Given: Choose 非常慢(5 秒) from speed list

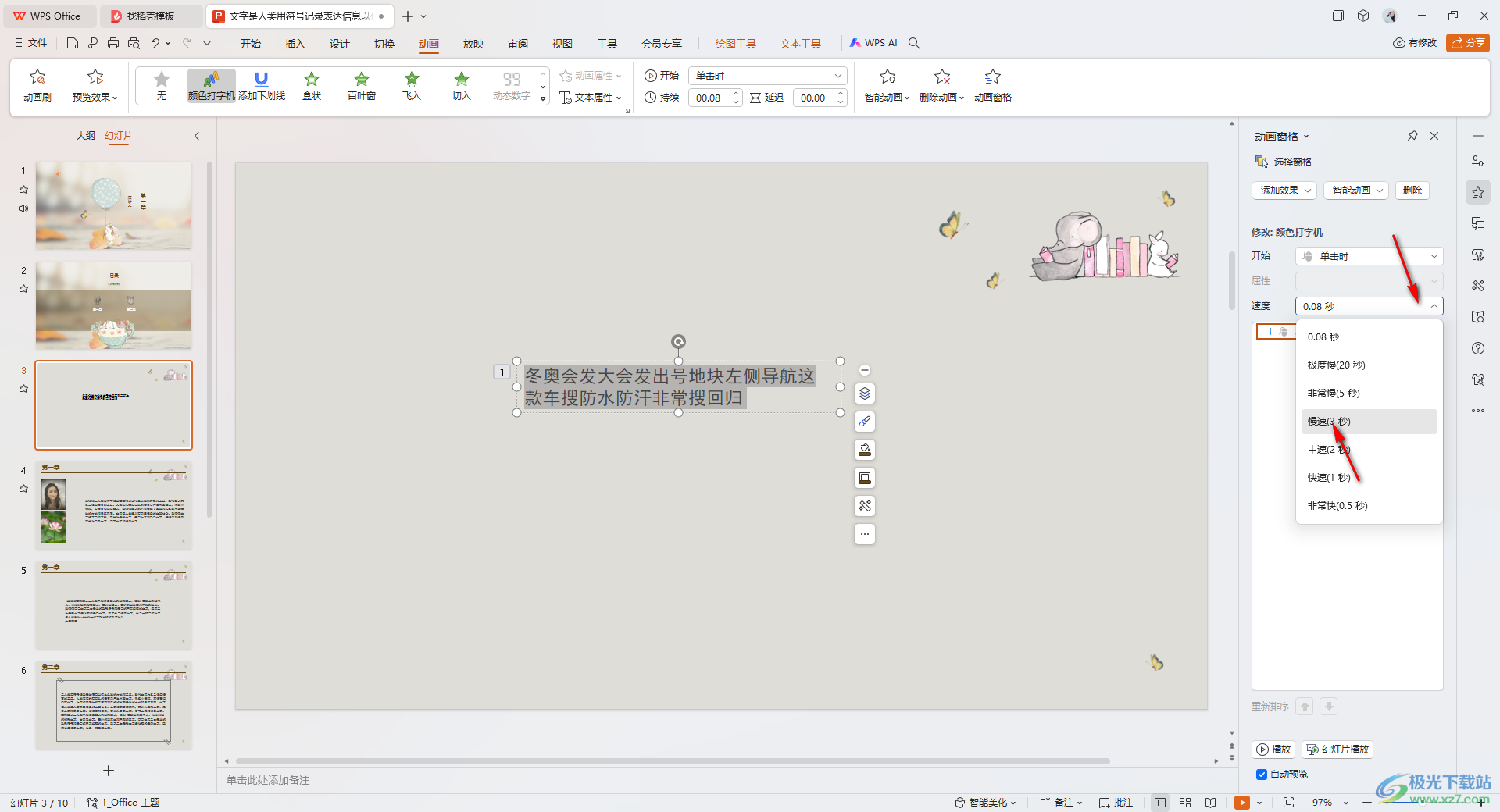Looking at the screenshot, I should 1334,394.
